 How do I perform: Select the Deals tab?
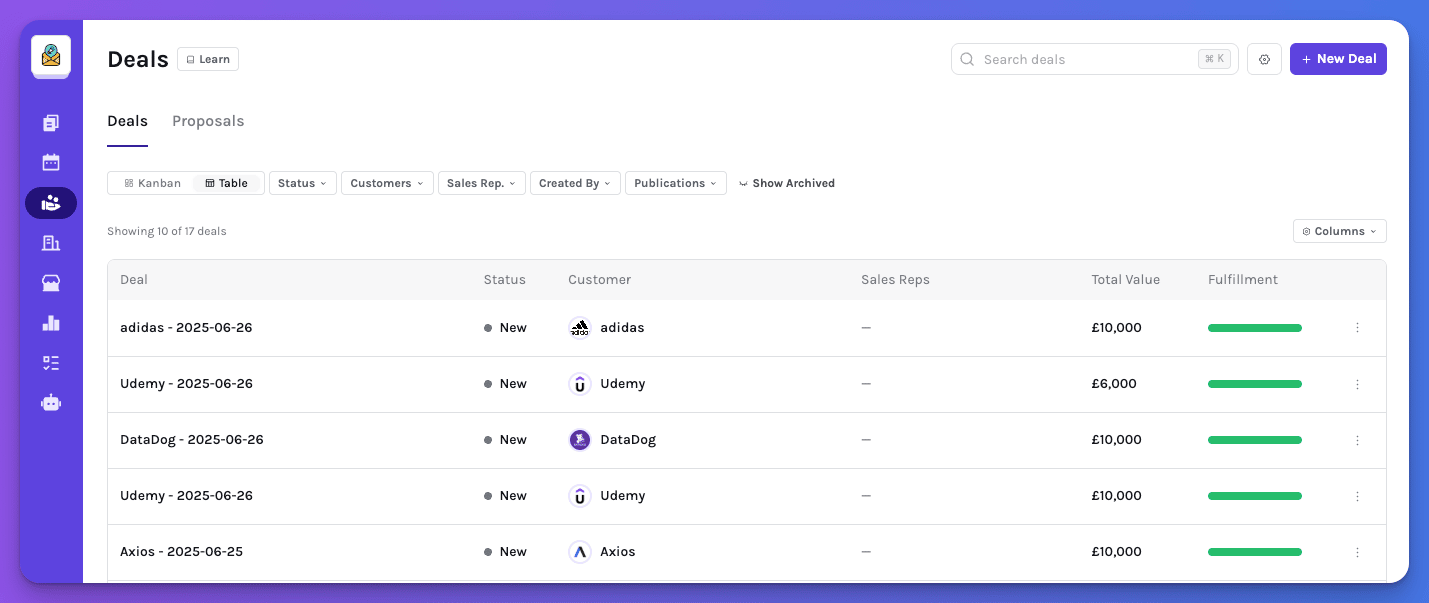[127, 121]
